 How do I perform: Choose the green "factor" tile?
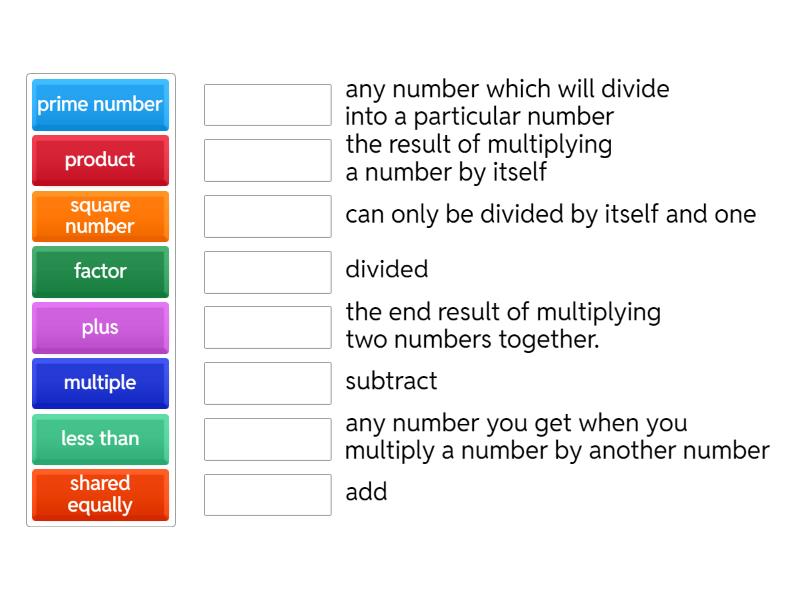[100, 271]
